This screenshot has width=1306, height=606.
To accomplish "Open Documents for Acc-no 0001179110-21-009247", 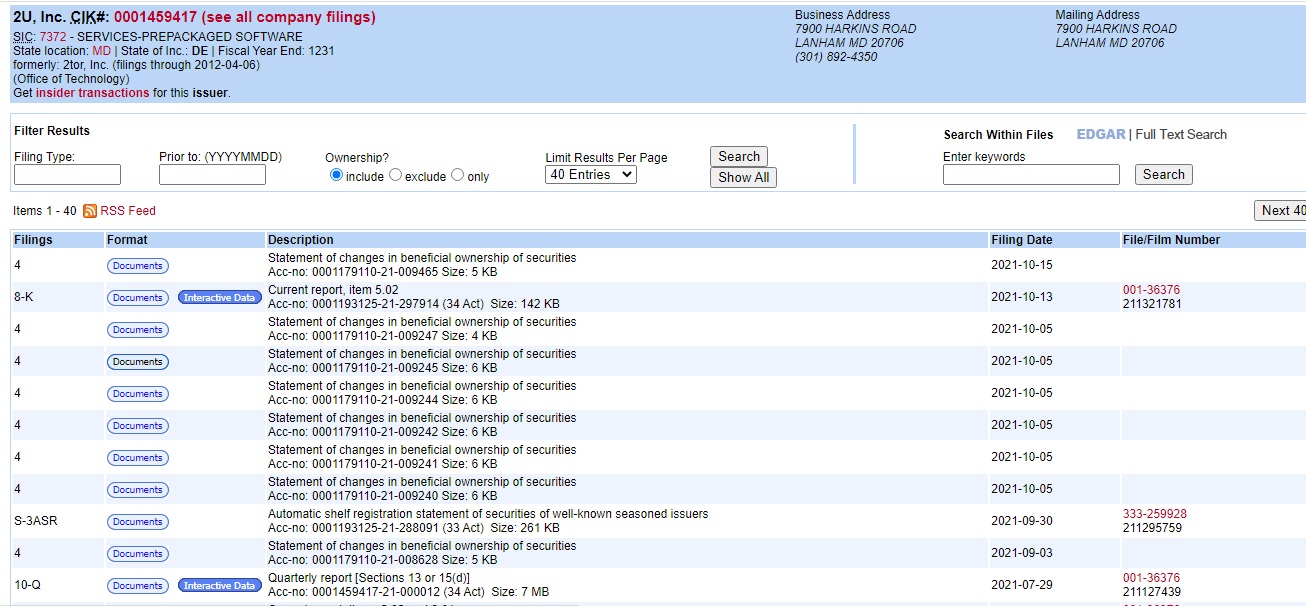I will tap(138, 330).
